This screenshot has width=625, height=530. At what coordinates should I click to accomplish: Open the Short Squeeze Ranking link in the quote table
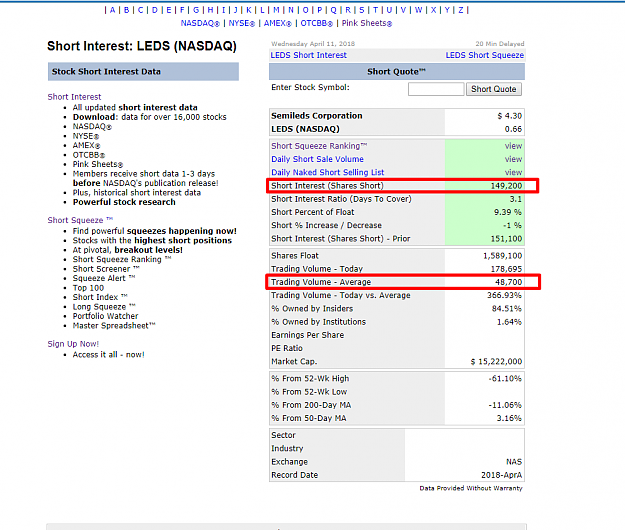pyautogui.click(x=319, y=146)
